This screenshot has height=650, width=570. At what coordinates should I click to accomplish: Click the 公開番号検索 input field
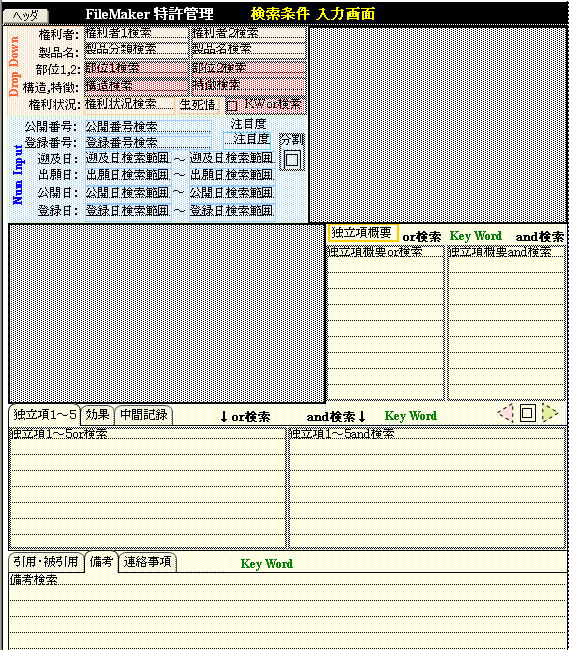148,126
